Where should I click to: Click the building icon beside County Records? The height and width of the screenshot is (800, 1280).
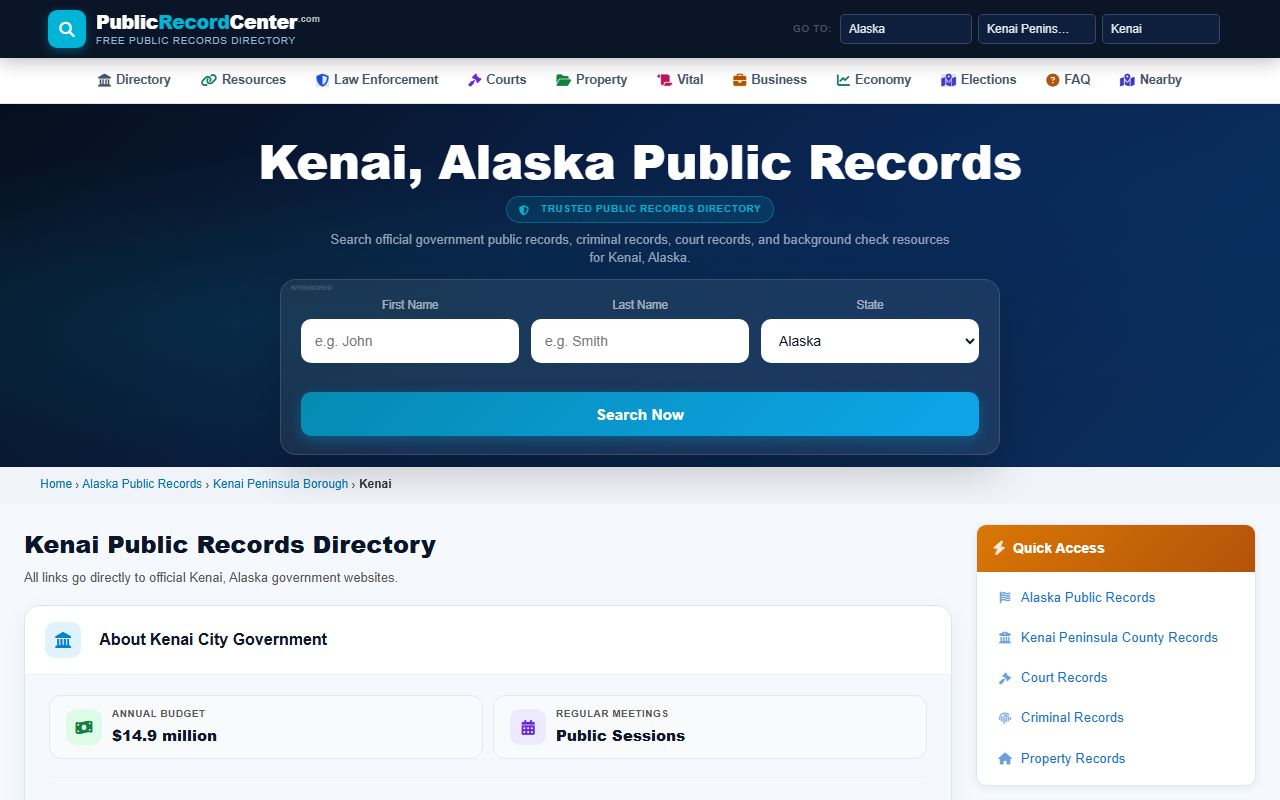(1005, 638)
